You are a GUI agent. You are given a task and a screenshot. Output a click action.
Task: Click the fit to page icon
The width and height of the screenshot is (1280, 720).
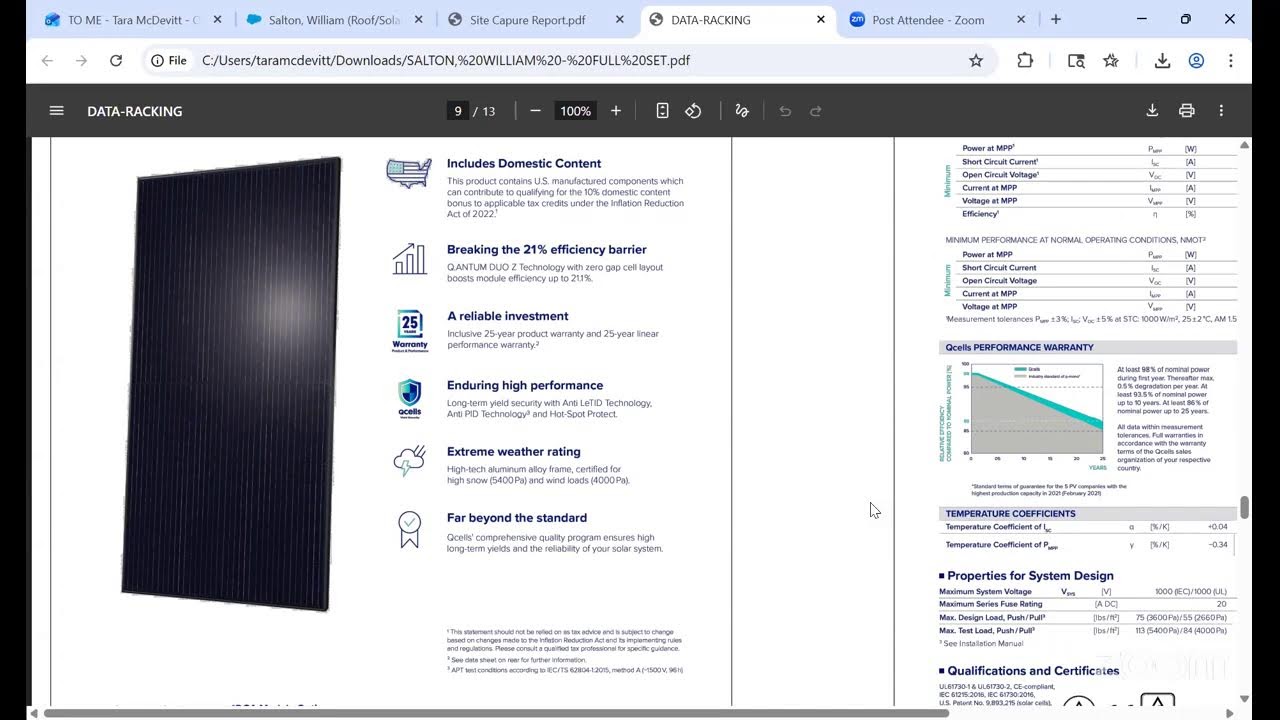(x=662, y=111)
